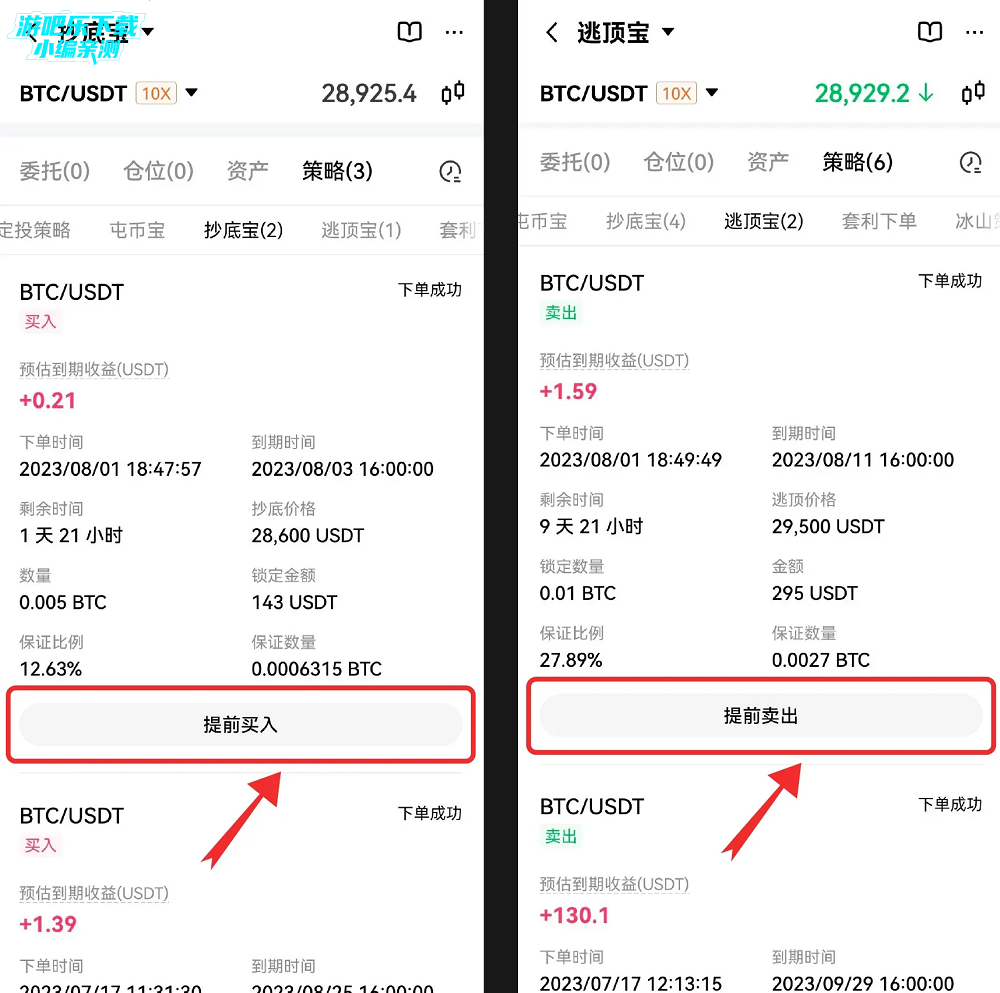Screen dimensions: 1000x993
Task: Expand BTC/USDT pair dropdown in left panel
Action: click(x=191, y=93)
